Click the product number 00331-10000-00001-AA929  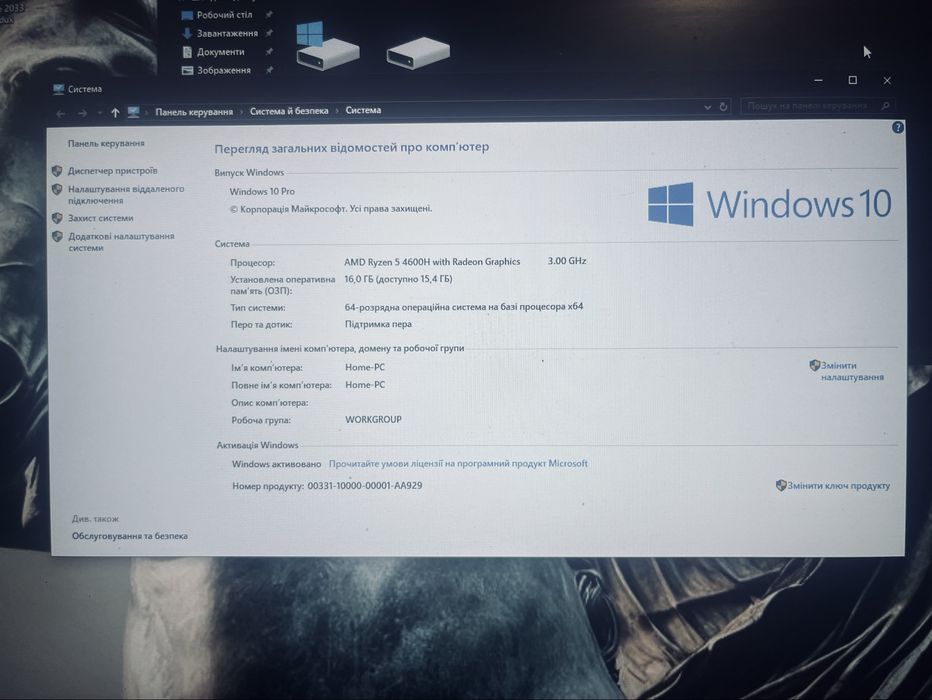[x=365, y=485]
